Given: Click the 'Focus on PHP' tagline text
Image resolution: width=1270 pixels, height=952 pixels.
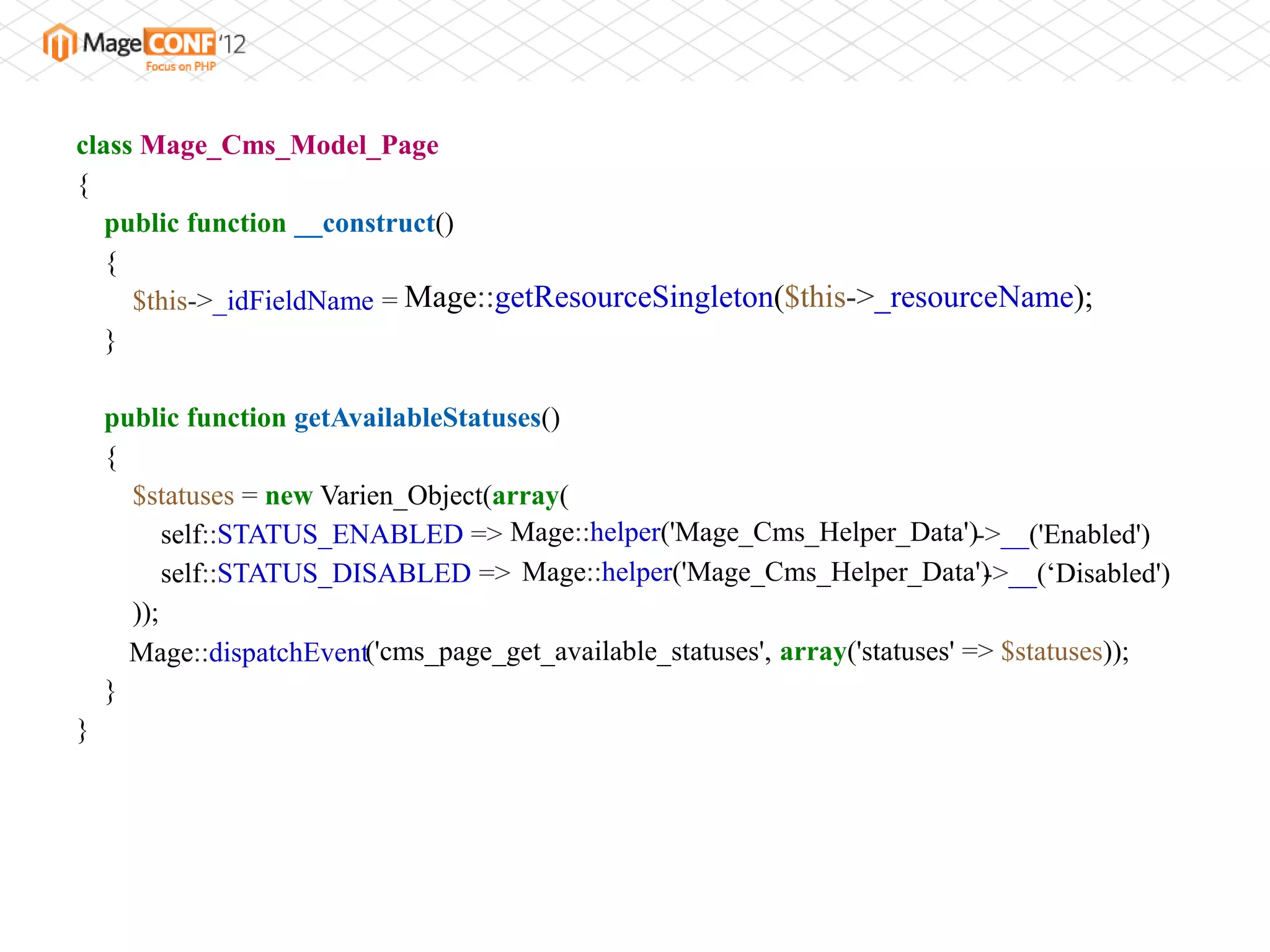Looking at the screenshot, I should [180, 66].
